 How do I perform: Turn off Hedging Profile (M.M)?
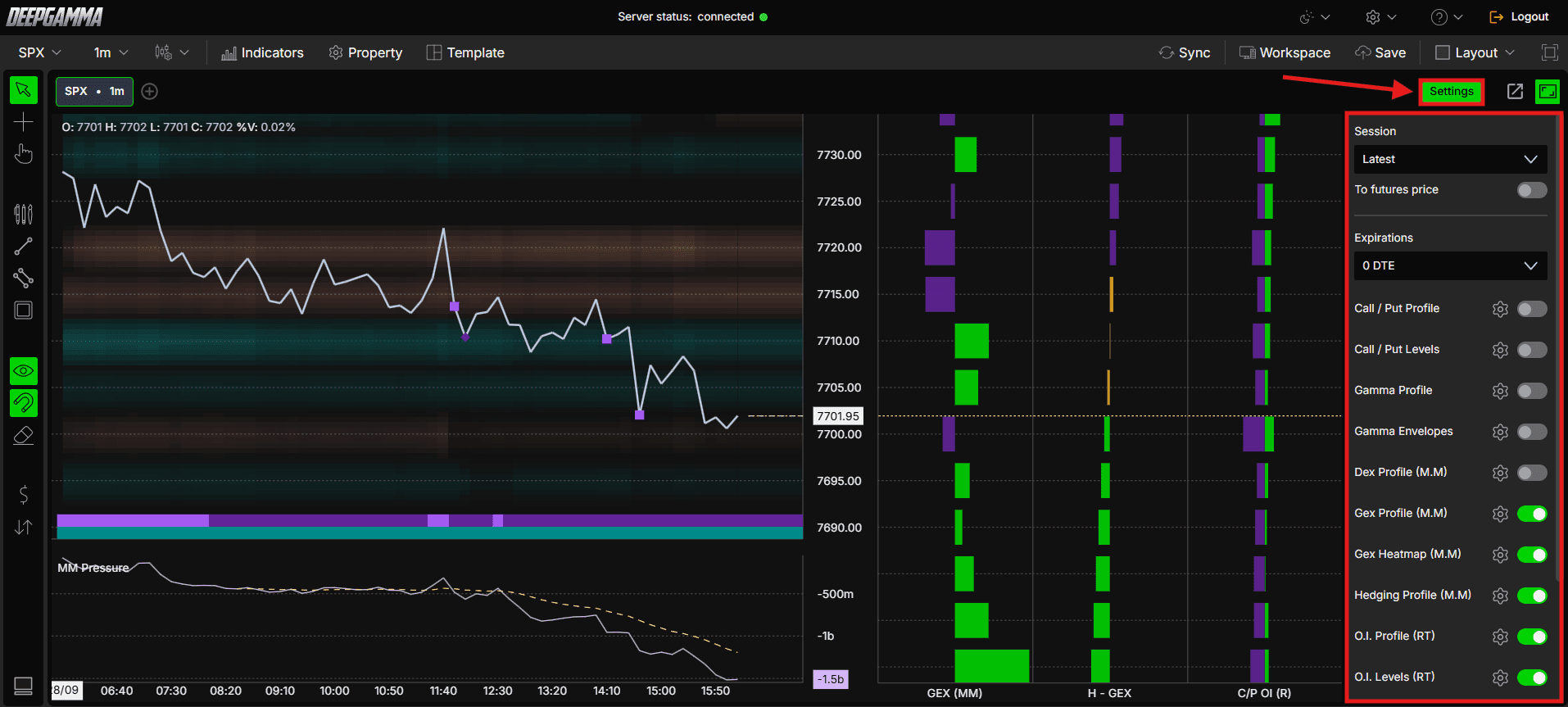pos(1532,596)
